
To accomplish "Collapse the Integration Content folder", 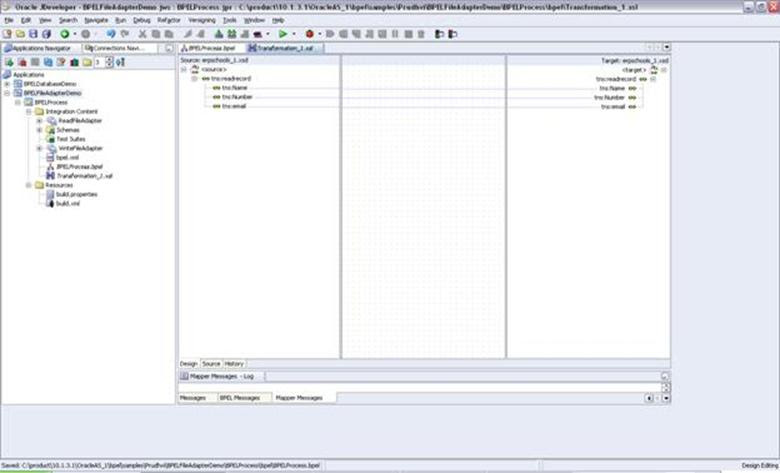I will (29, 111).
